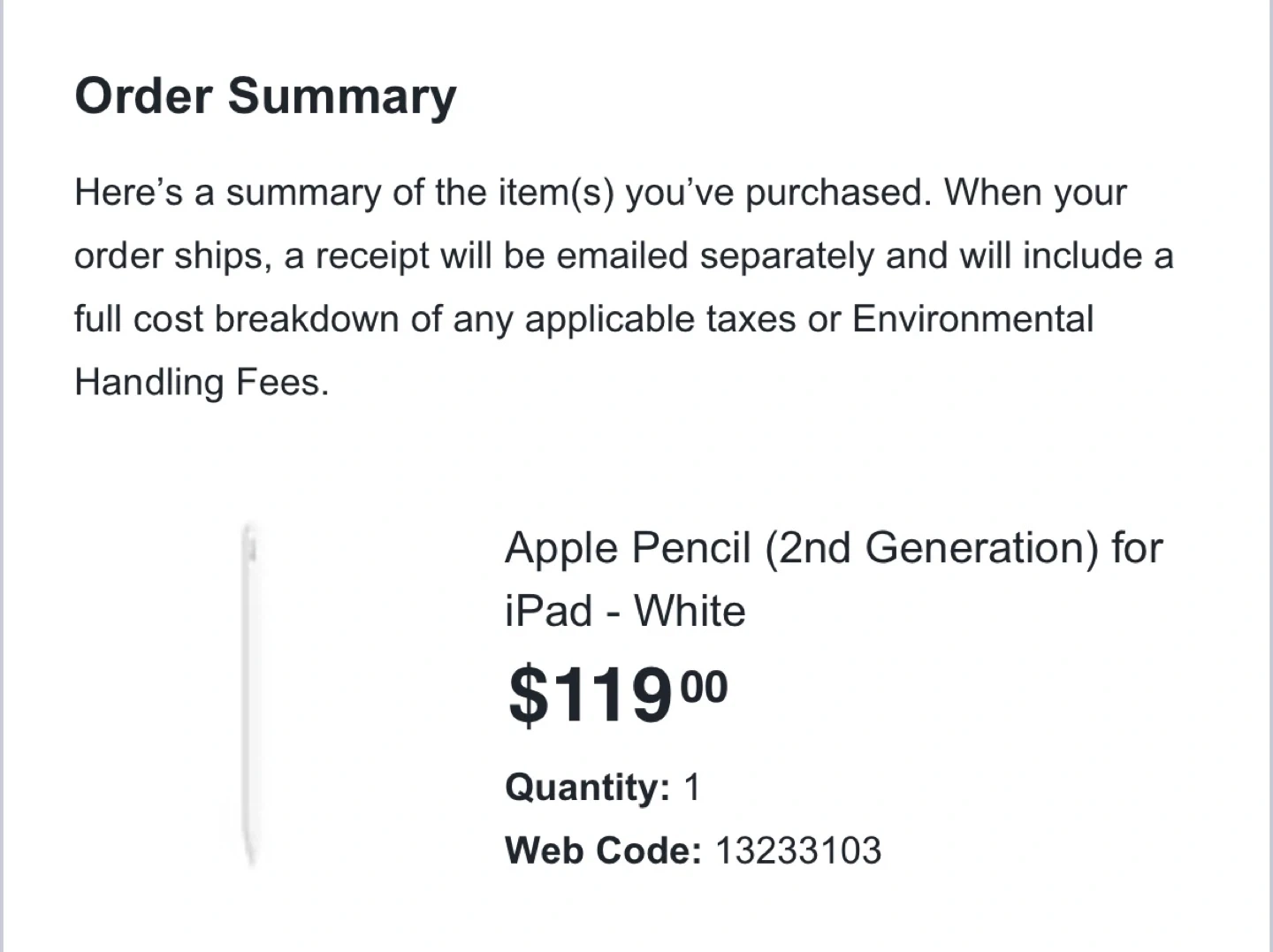Click the word 'Environmental' in the paragraph
1273x952 pixels.
click(x=972, y=319)
